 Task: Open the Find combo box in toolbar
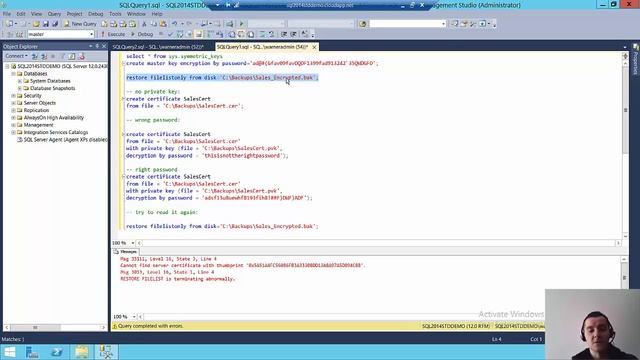click(x=407, y=24)
